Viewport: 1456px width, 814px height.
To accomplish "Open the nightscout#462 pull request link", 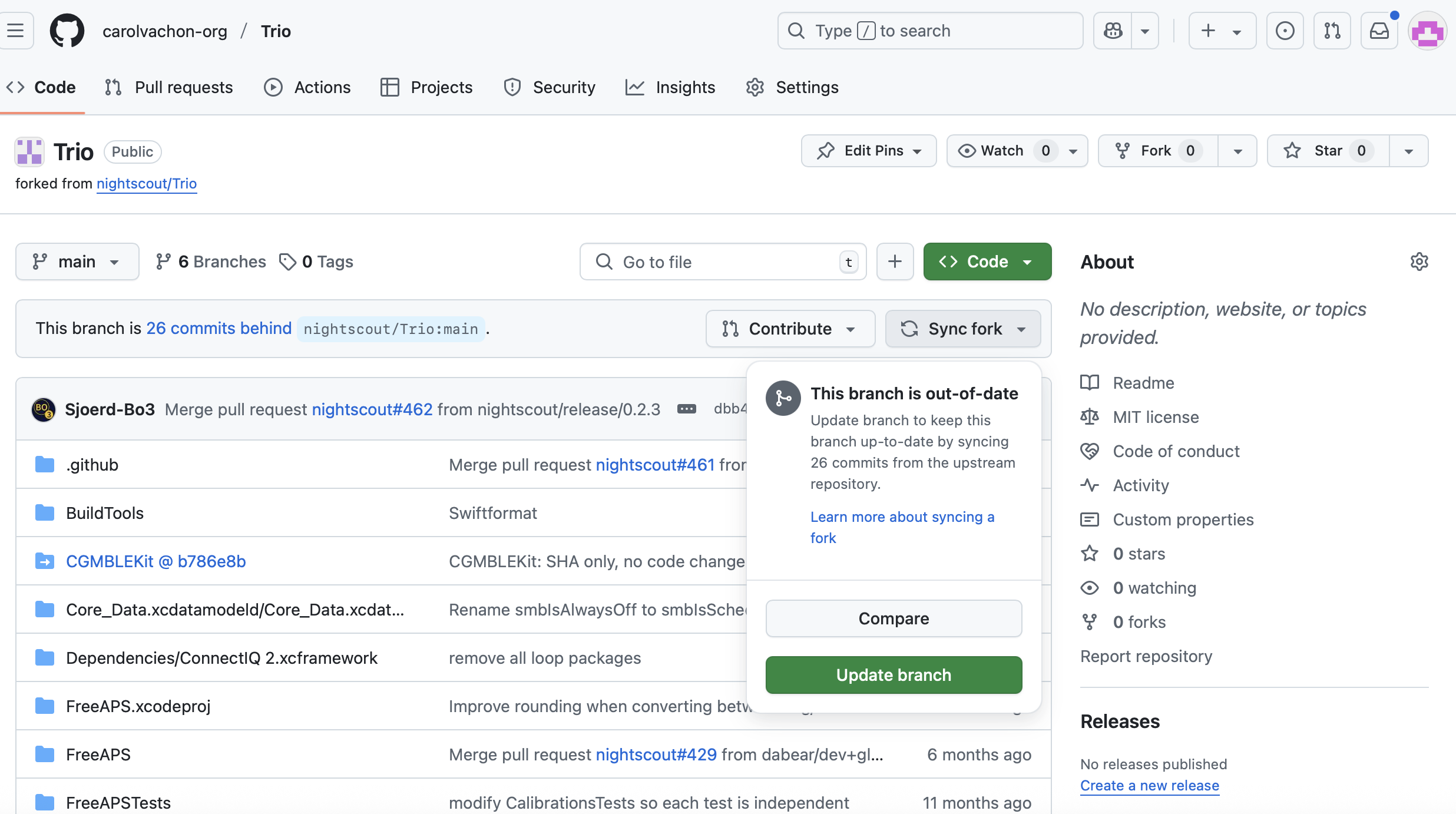I will tap(372, 409).
